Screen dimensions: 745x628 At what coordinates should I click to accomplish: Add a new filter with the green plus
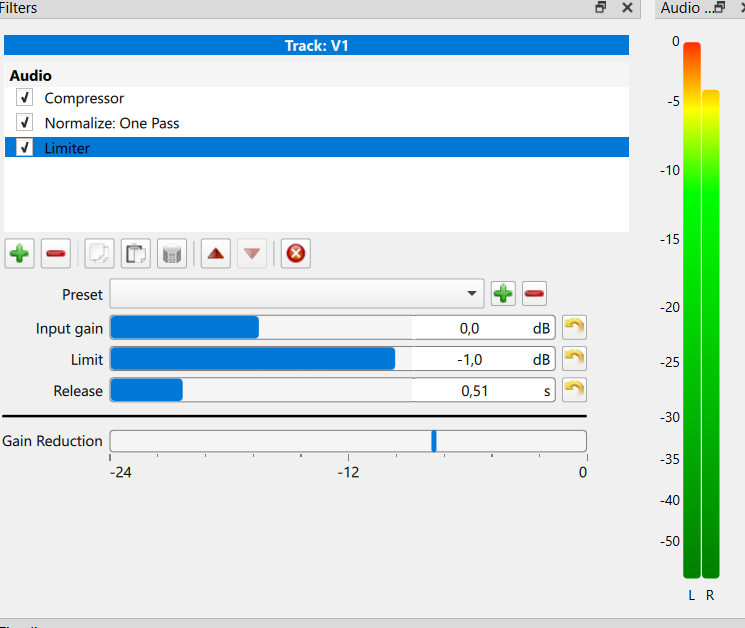(x=19, y=254)
